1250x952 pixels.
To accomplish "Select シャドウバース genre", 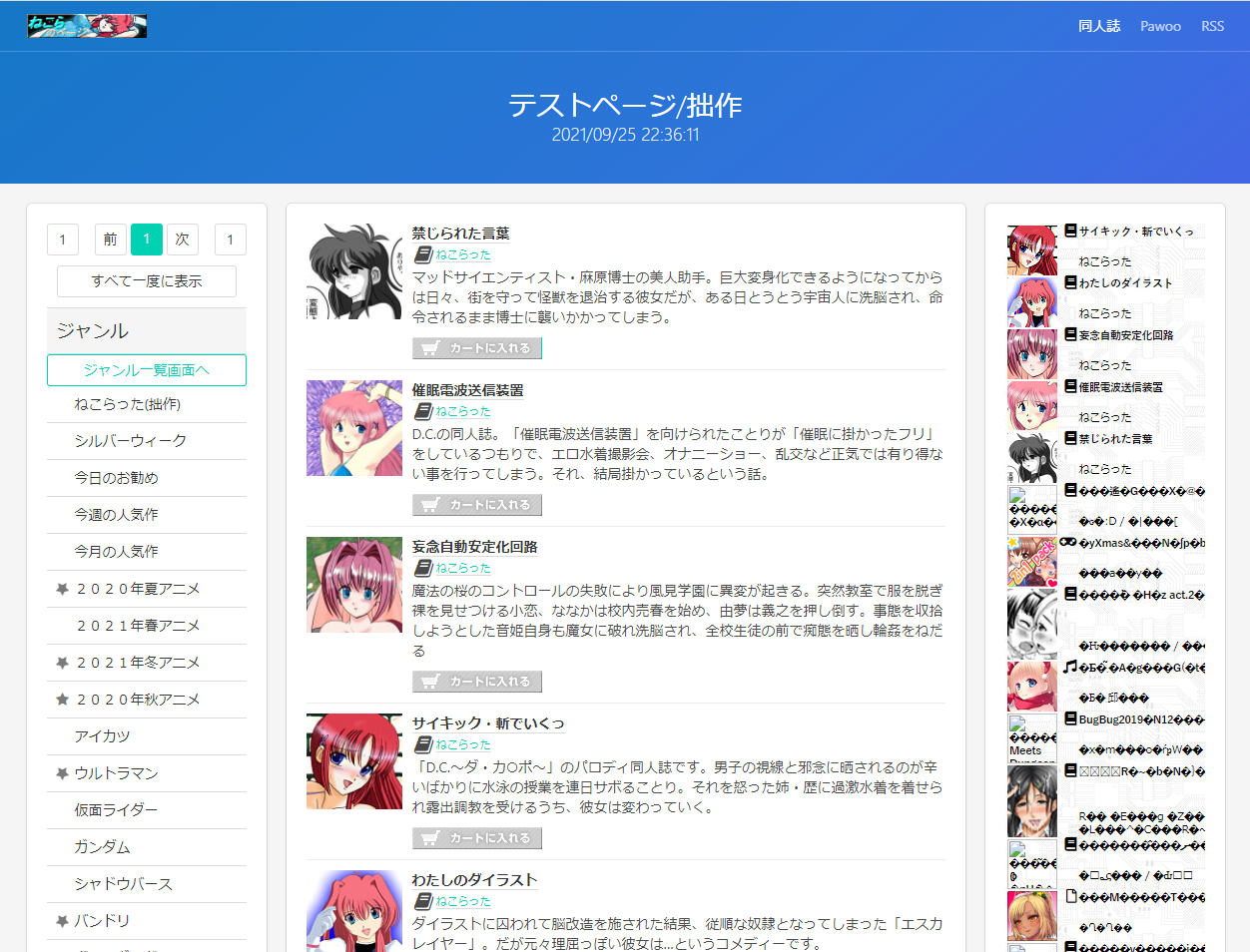I will pyautogui.click(x=123, y=884).
